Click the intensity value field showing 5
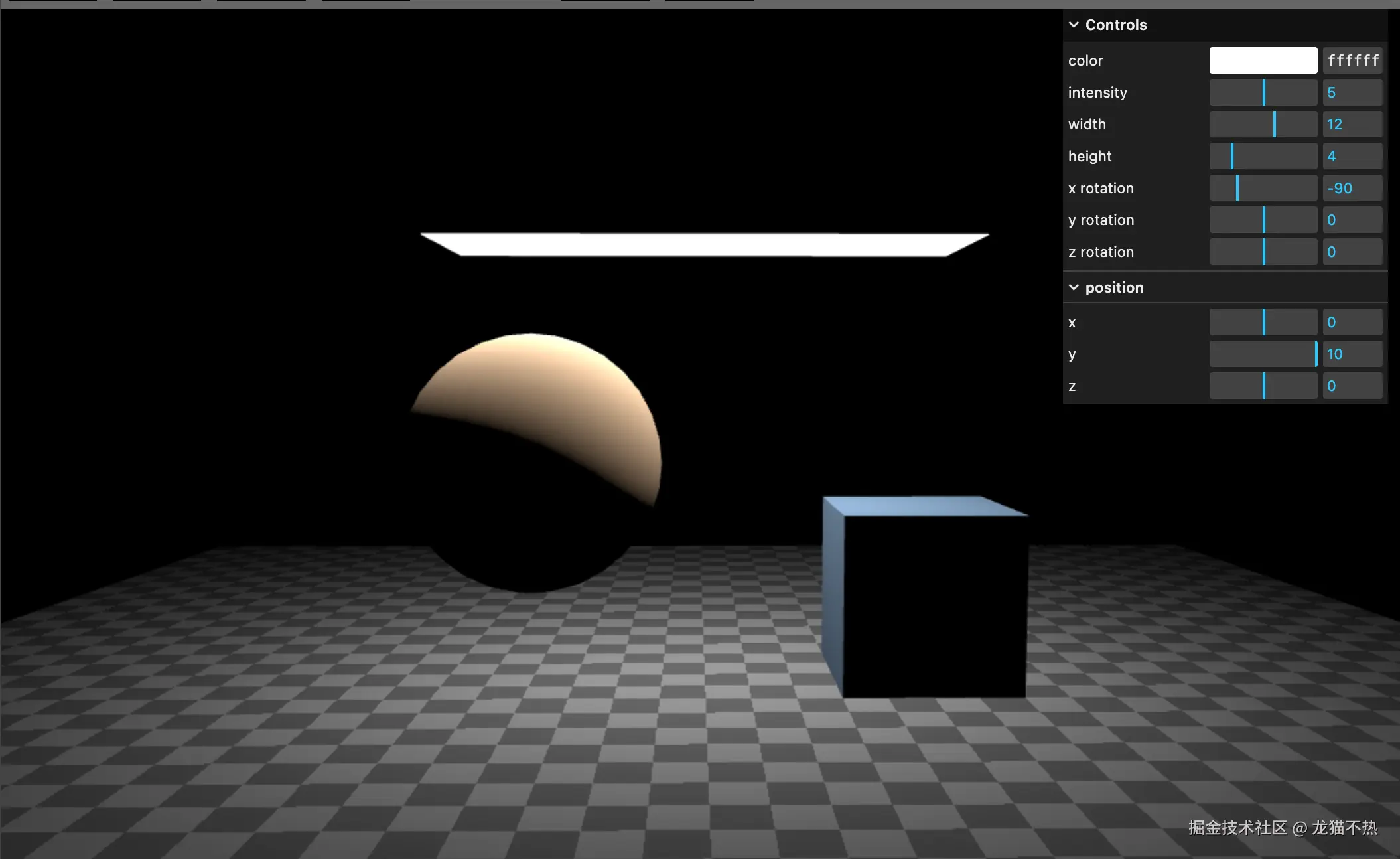Image resolution: width=1400 pixels, height=859 pixels. click(1352, 92)
